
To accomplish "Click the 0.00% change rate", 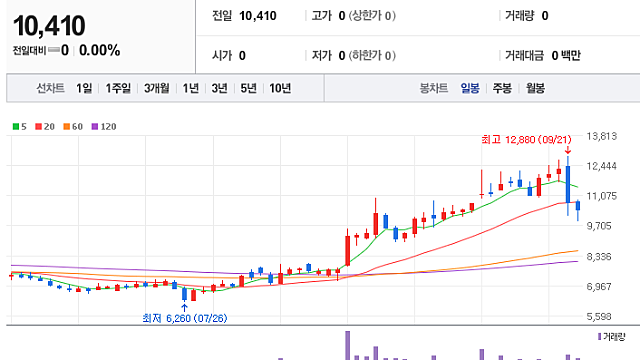I will point(100,51).
